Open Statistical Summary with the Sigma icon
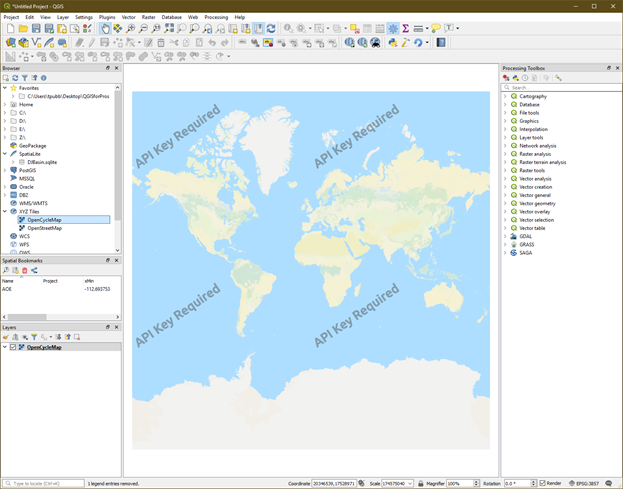Image resolution: width=623 pixels, height=489 pixels. (405, 28)
